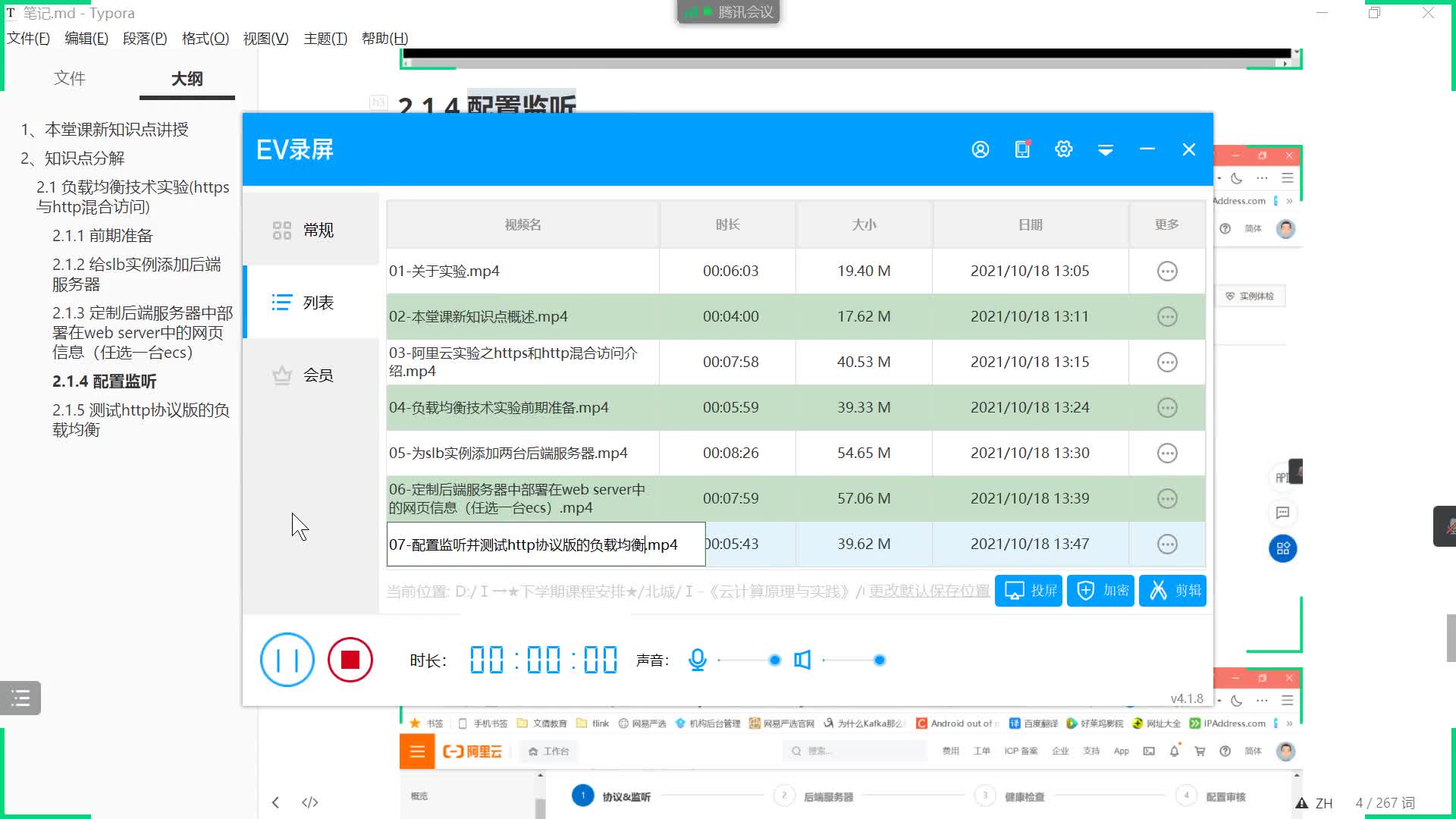Jump to outline item 1、本堂课新知识点讲授

tap(105, 130)
